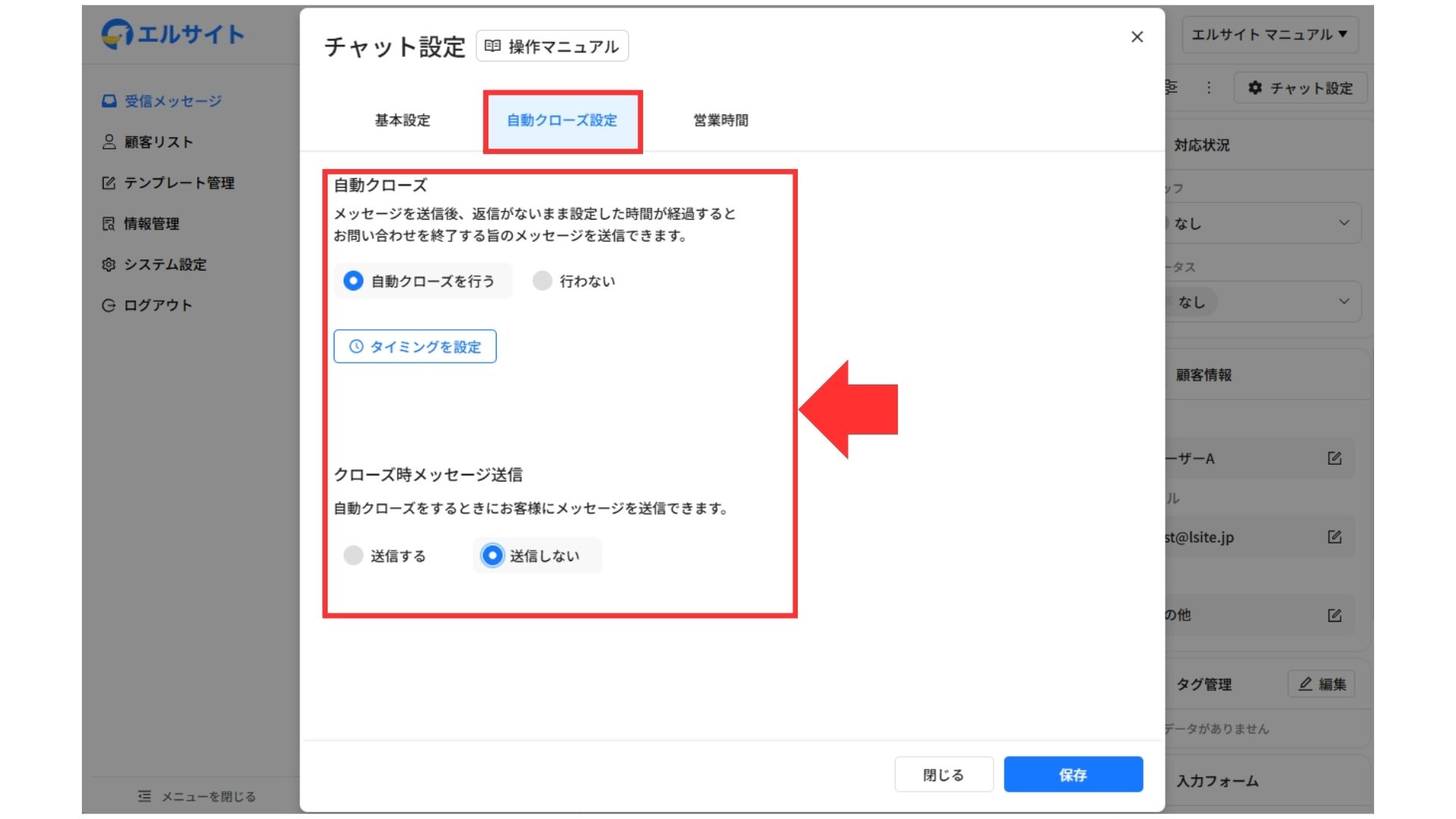
Task: Select 行わない radio button
Action: [542, 281]
